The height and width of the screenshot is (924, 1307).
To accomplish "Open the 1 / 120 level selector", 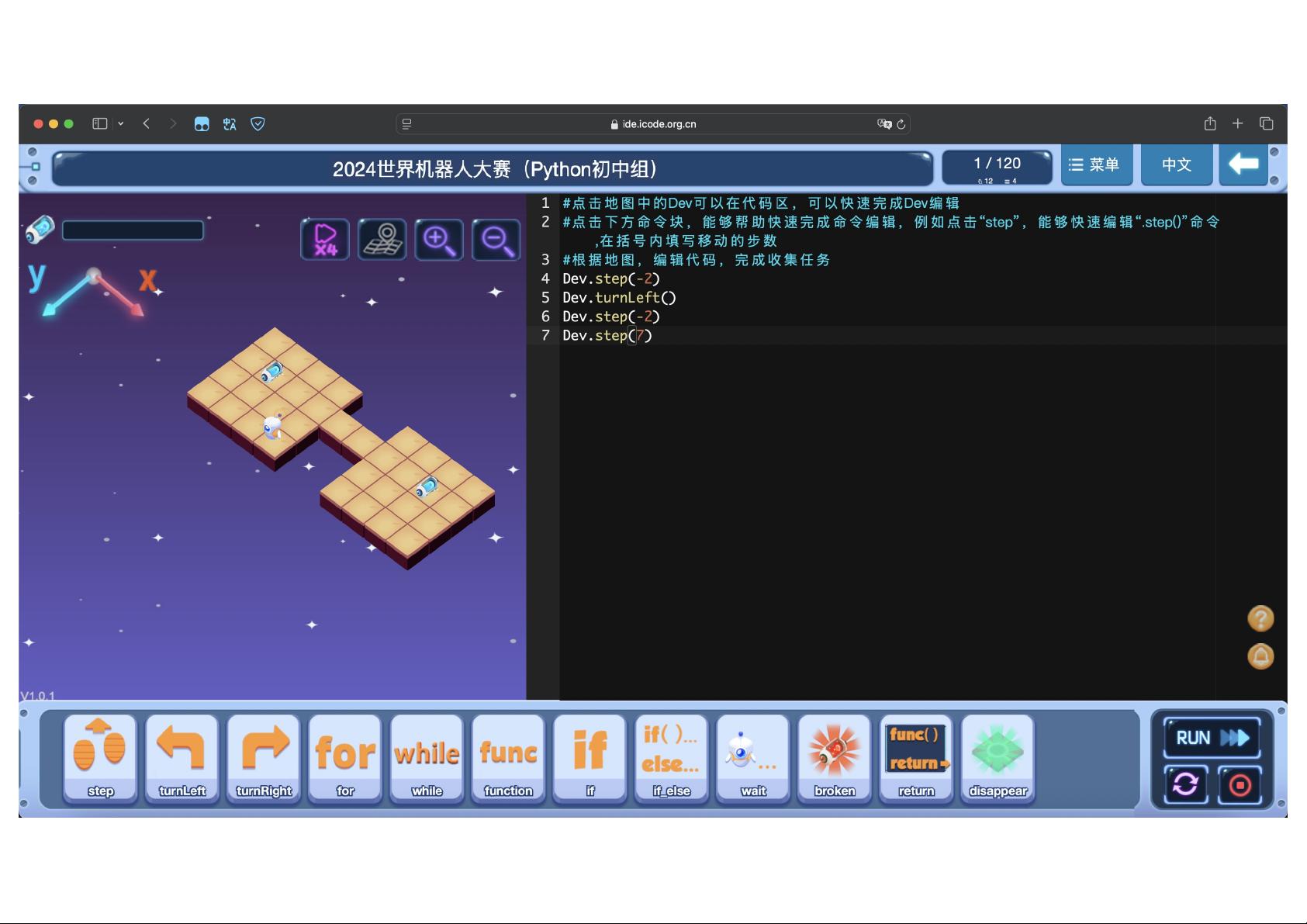I will [998, 168].
